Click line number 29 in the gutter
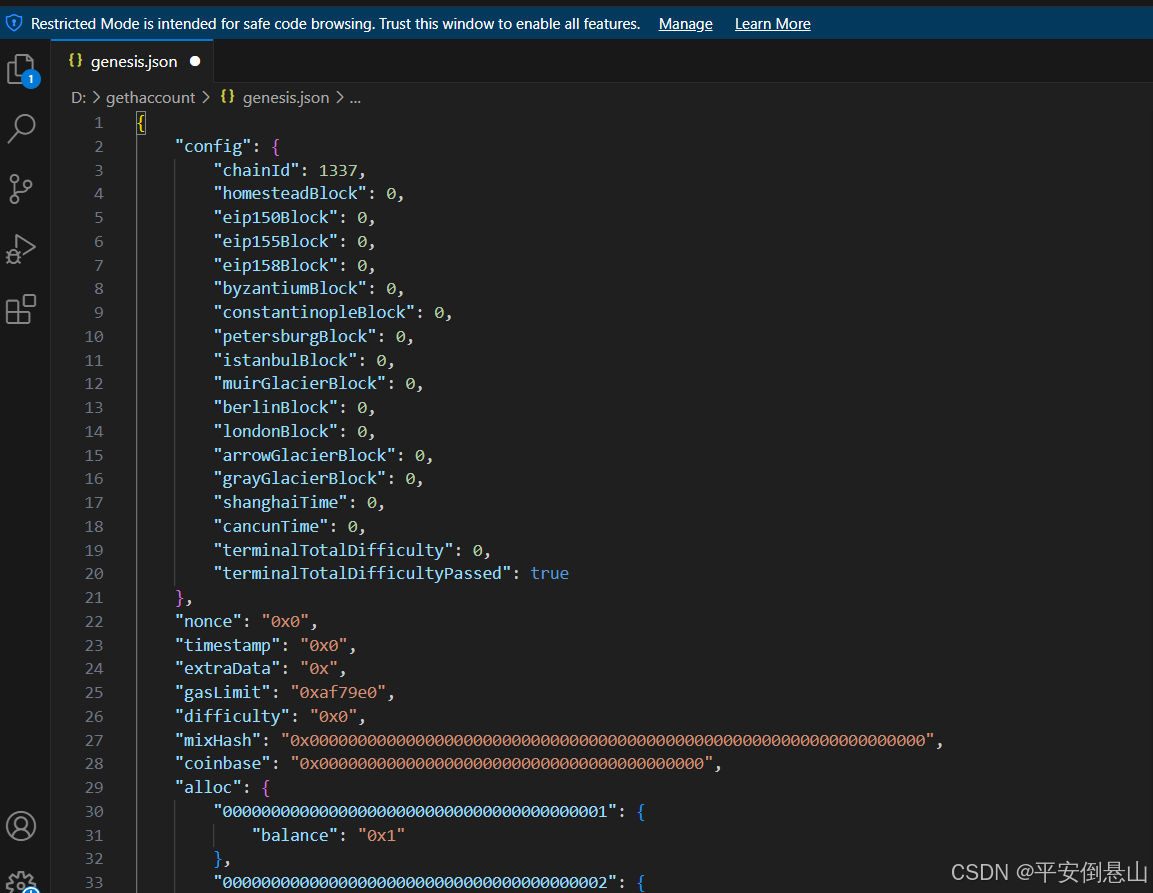The image size is (1153, 893). (x=94, y=787)
